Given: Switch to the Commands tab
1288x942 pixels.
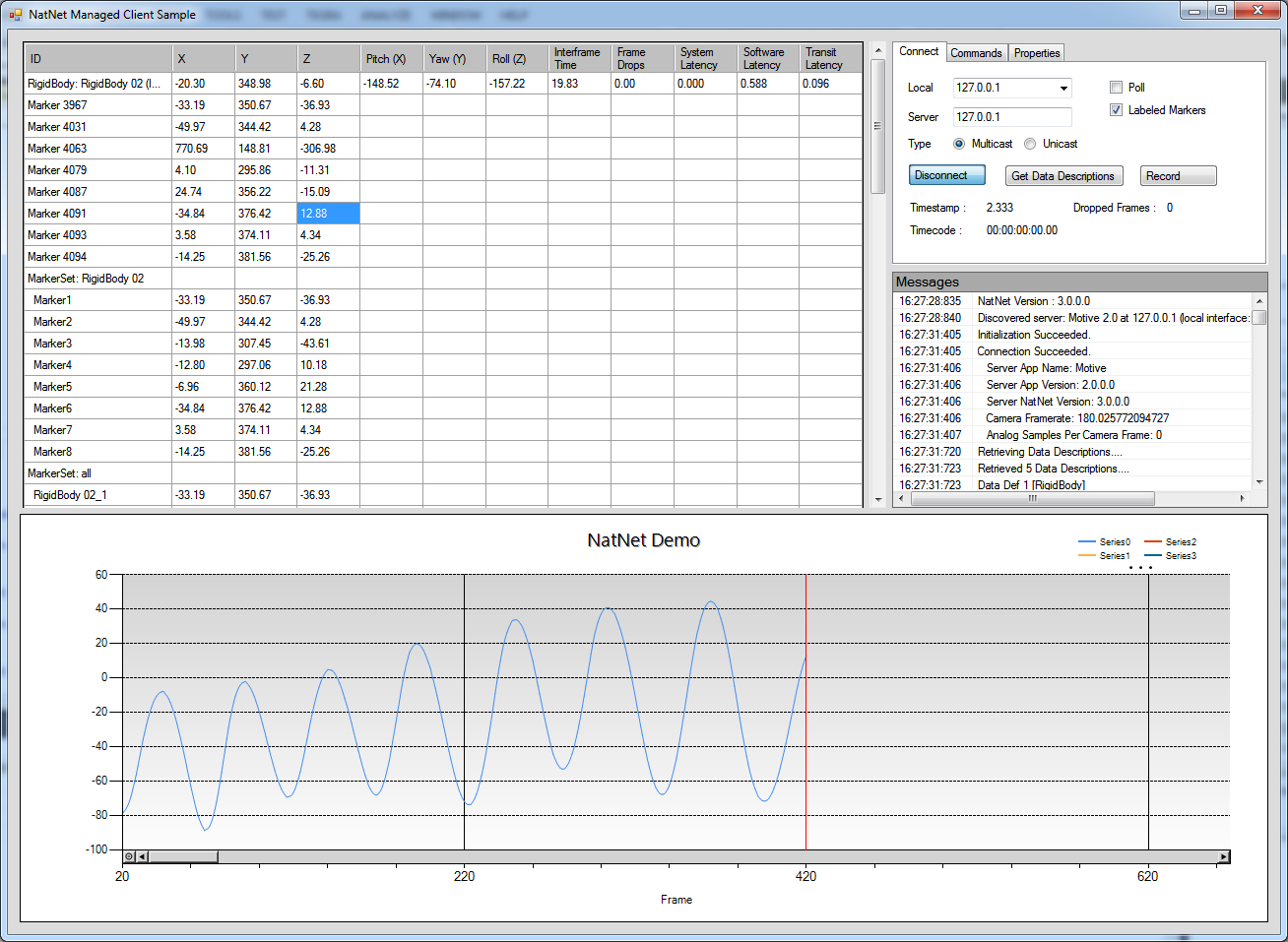Looking at the screenshot, I should (x=976, y=53).
